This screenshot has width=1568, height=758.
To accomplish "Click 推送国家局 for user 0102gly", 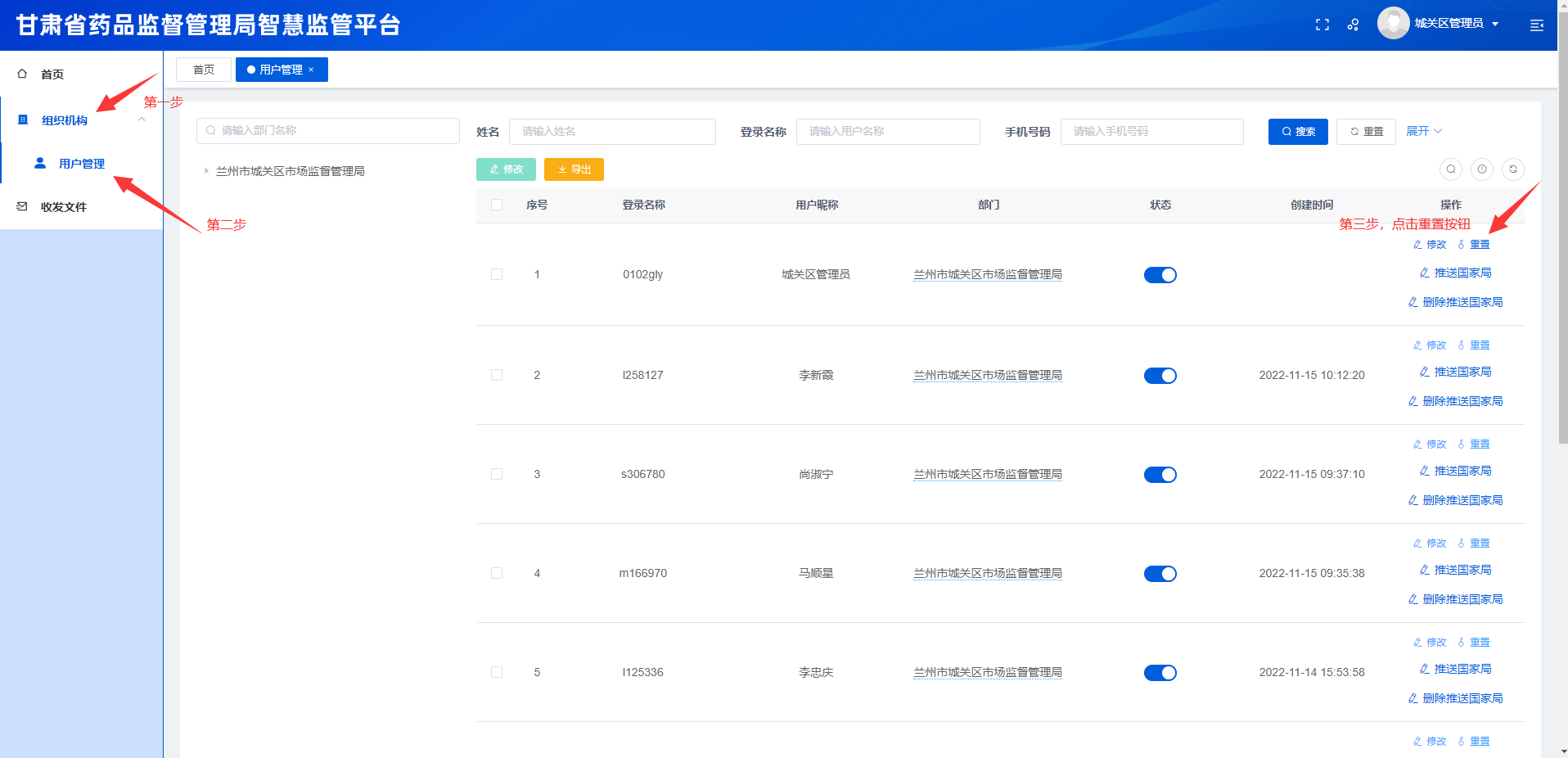I will click(1455, 273).
